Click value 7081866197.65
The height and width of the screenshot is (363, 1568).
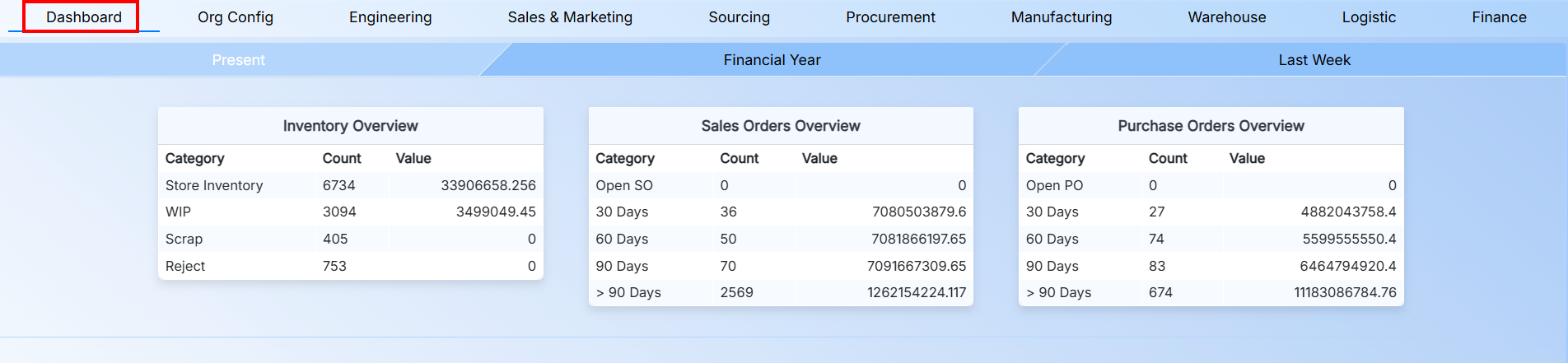(919, 239)
